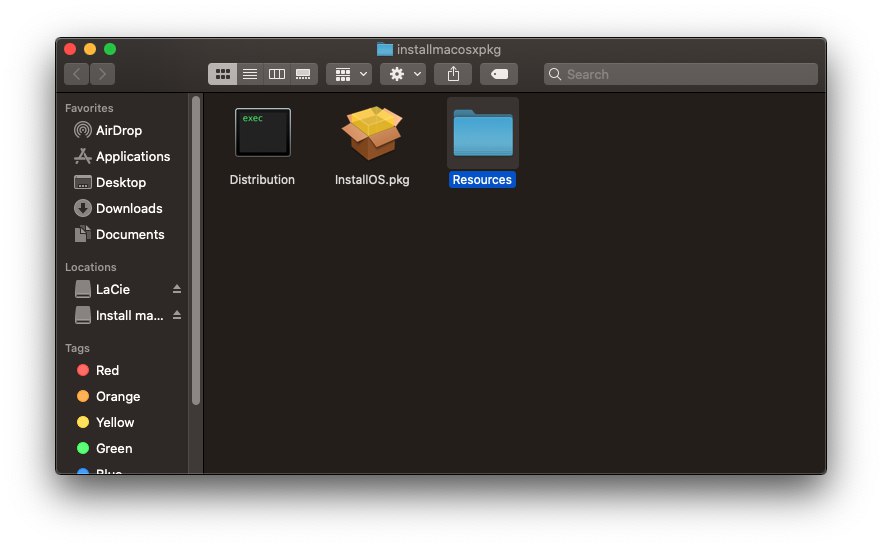Click in the Search field
The image size is (882, 548).
click(x=681, y=74)
